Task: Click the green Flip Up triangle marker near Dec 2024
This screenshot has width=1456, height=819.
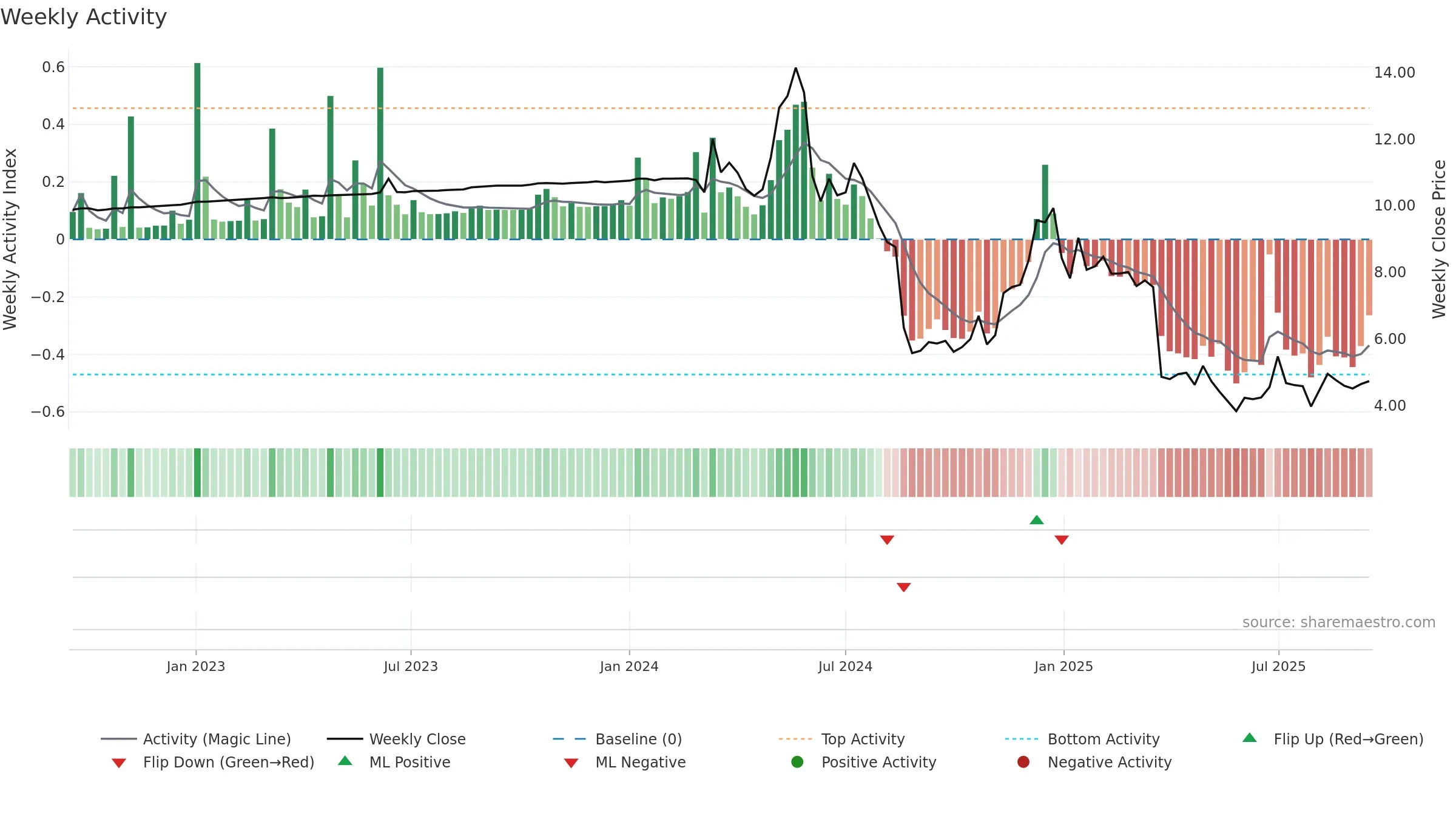Action: coord(1037,520)
